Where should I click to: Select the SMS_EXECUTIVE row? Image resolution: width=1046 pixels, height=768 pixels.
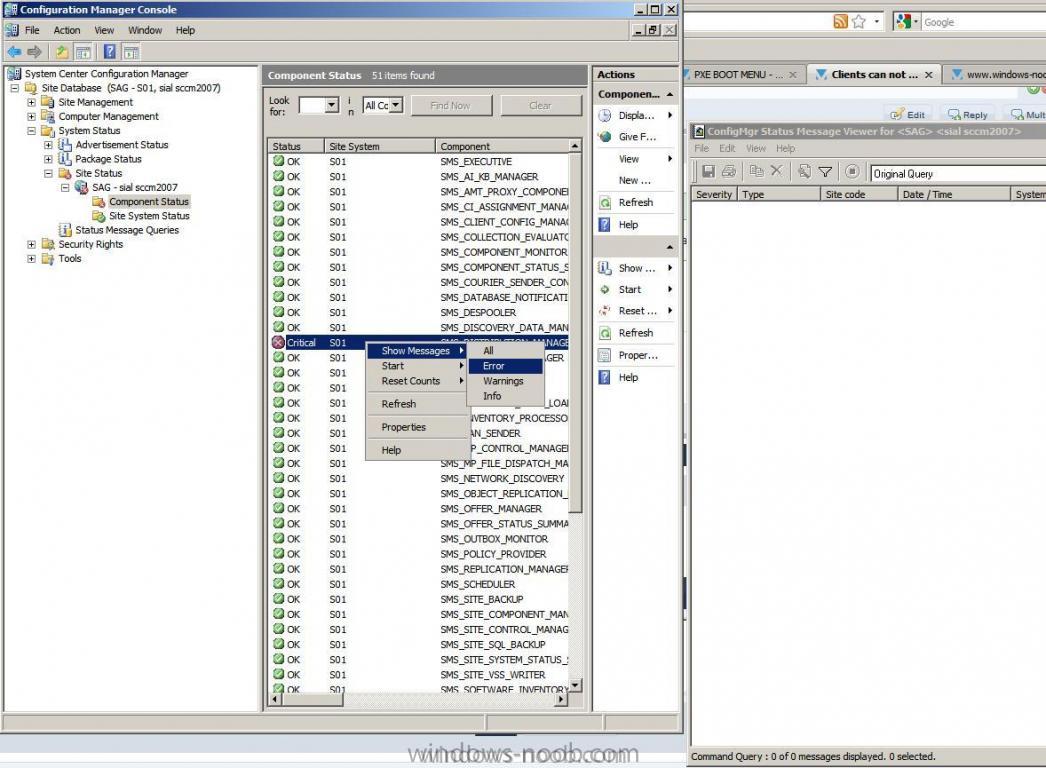pos(420,161)
